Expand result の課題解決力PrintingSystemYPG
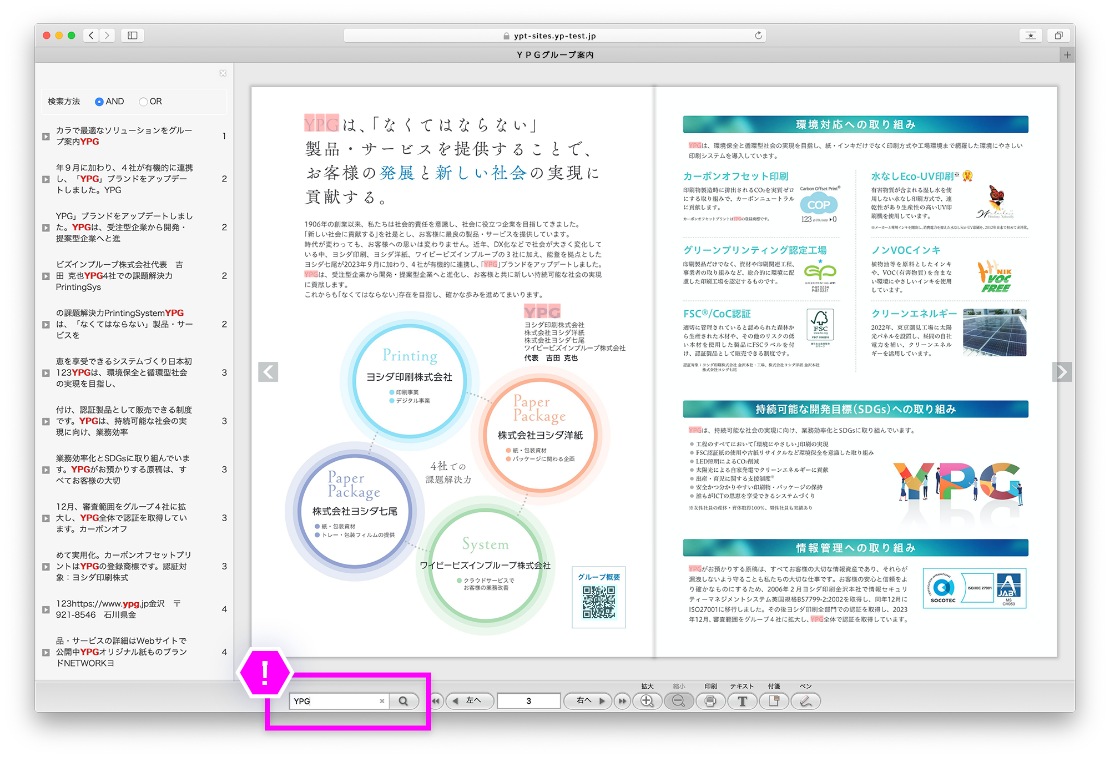 45,324
